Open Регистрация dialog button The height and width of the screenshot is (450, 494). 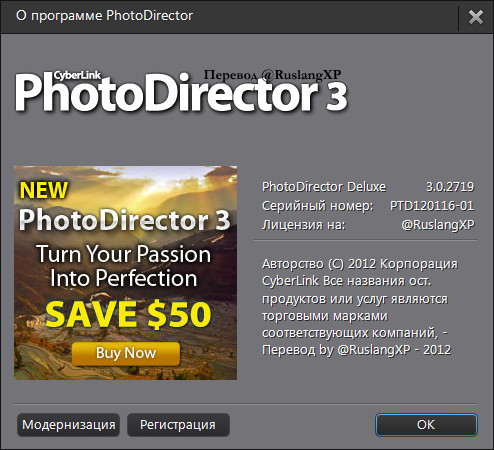pyautogui.click(x=178, y=425)
